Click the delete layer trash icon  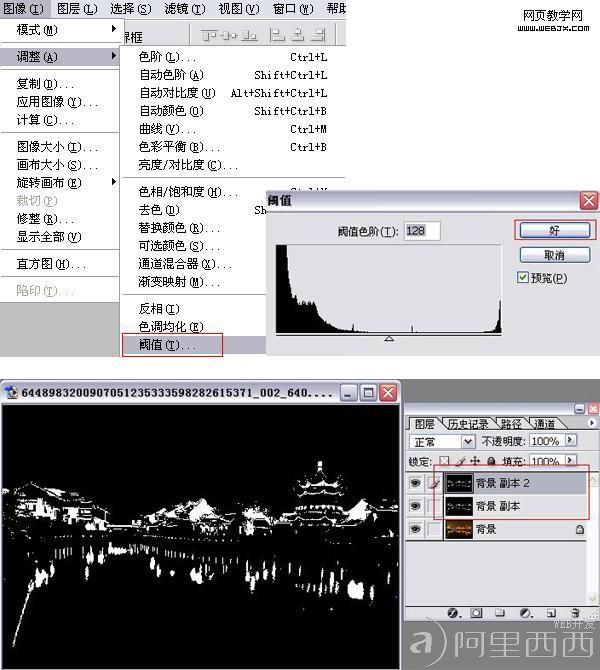(x=576, y=613)
